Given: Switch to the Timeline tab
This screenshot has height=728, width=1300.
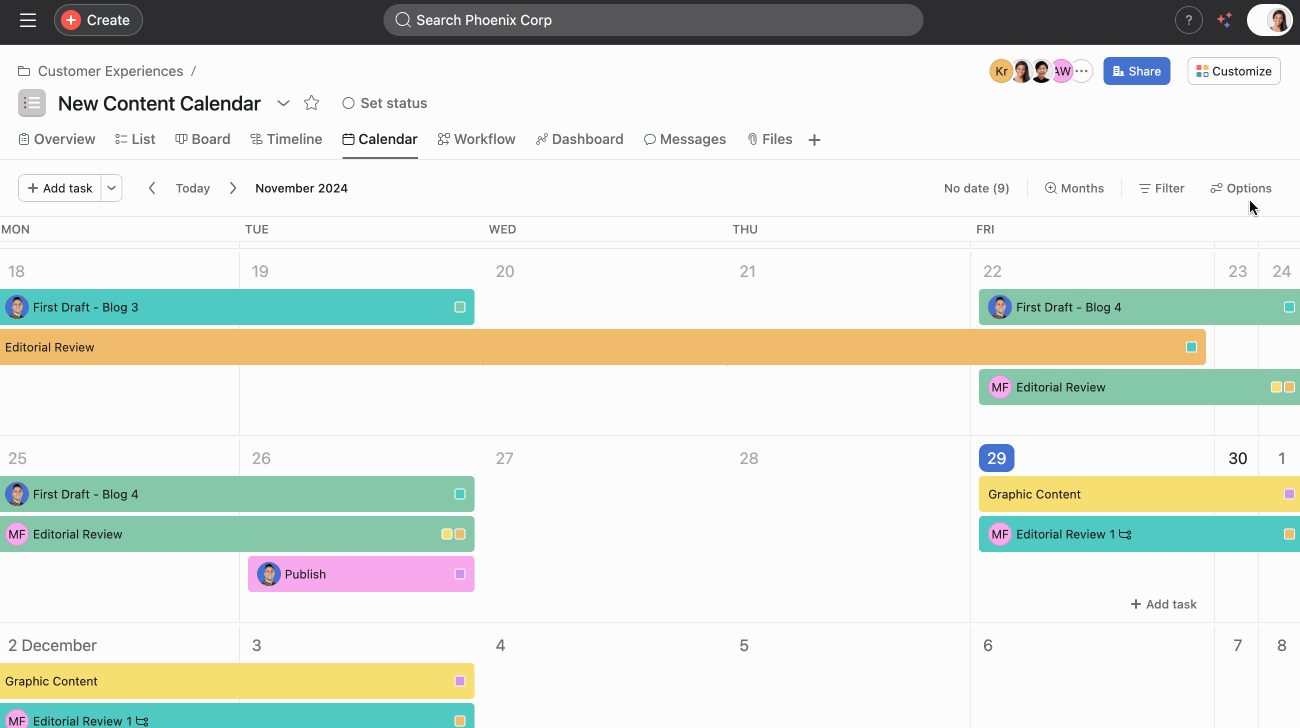Looking at the screenshot, I should click(x=286, y=139).
